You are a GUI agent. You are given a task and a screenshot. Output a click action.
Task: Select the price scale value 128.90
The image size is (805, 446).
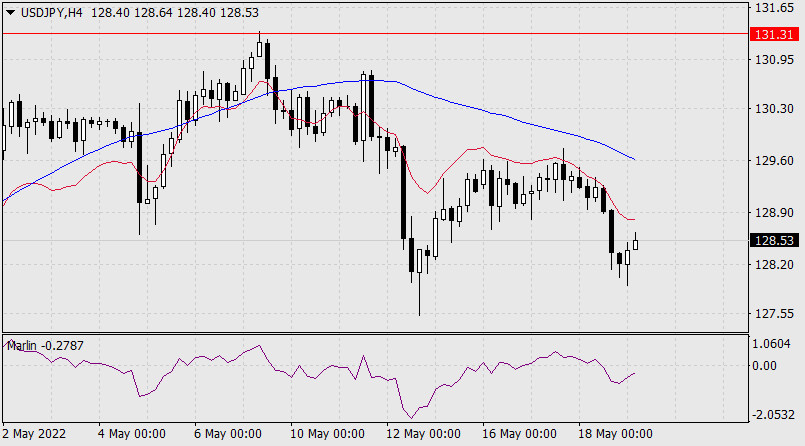(774, 212)
